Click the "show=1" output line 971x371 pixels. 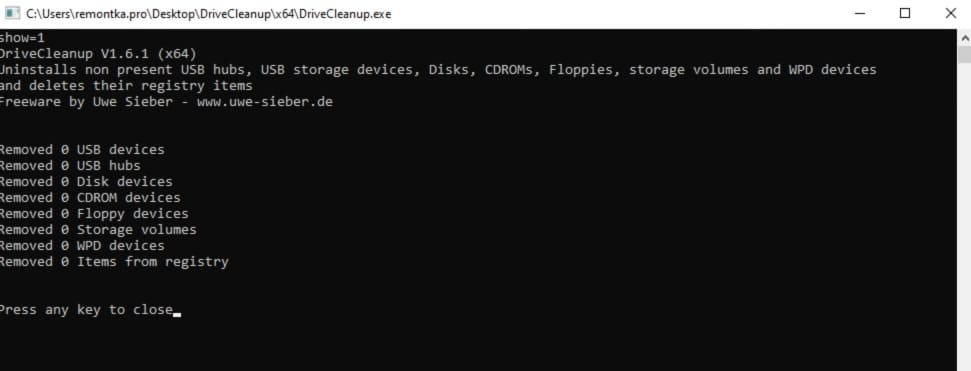22,37
